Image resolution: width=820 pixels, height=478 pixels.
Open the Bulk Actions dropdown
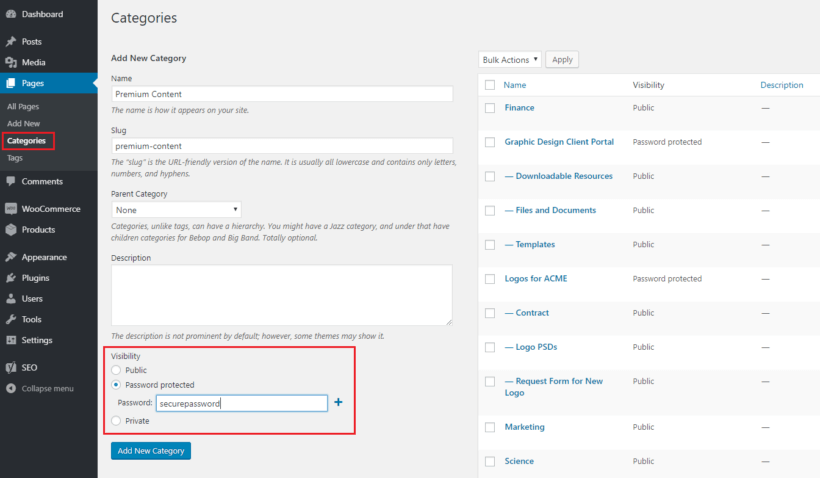(x=510, y=60)
